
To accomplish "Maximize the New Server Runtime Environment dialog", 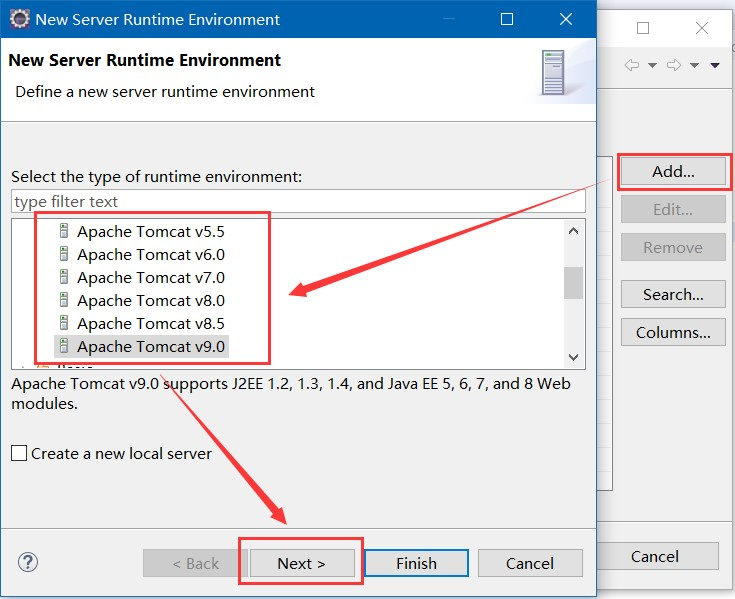I will 507,19.
